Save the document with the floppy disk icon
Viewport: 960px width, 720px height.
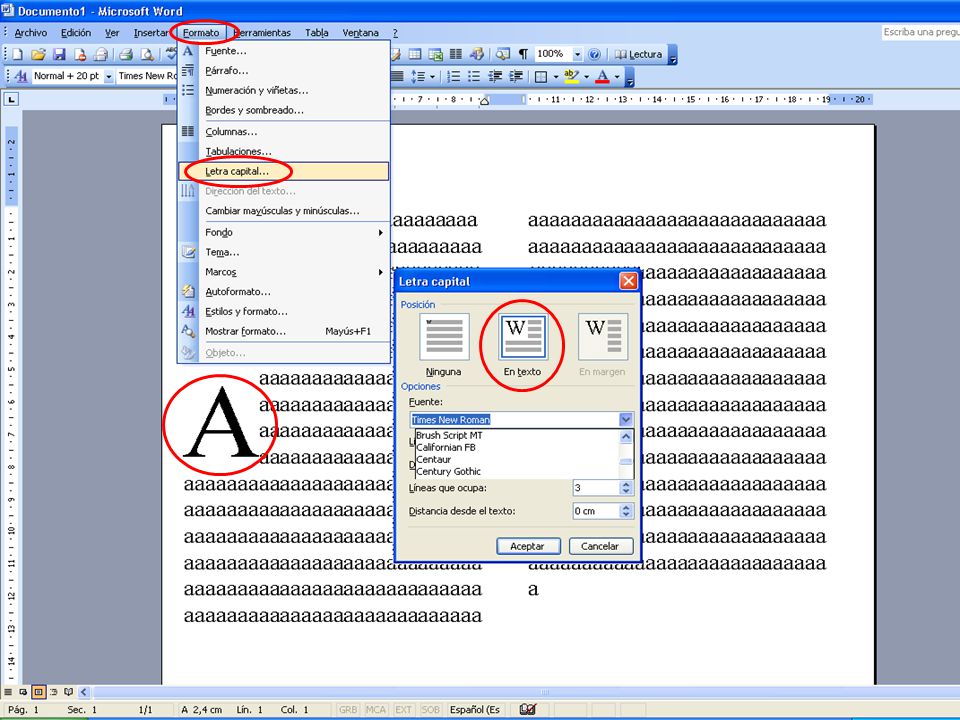[59, 54]
